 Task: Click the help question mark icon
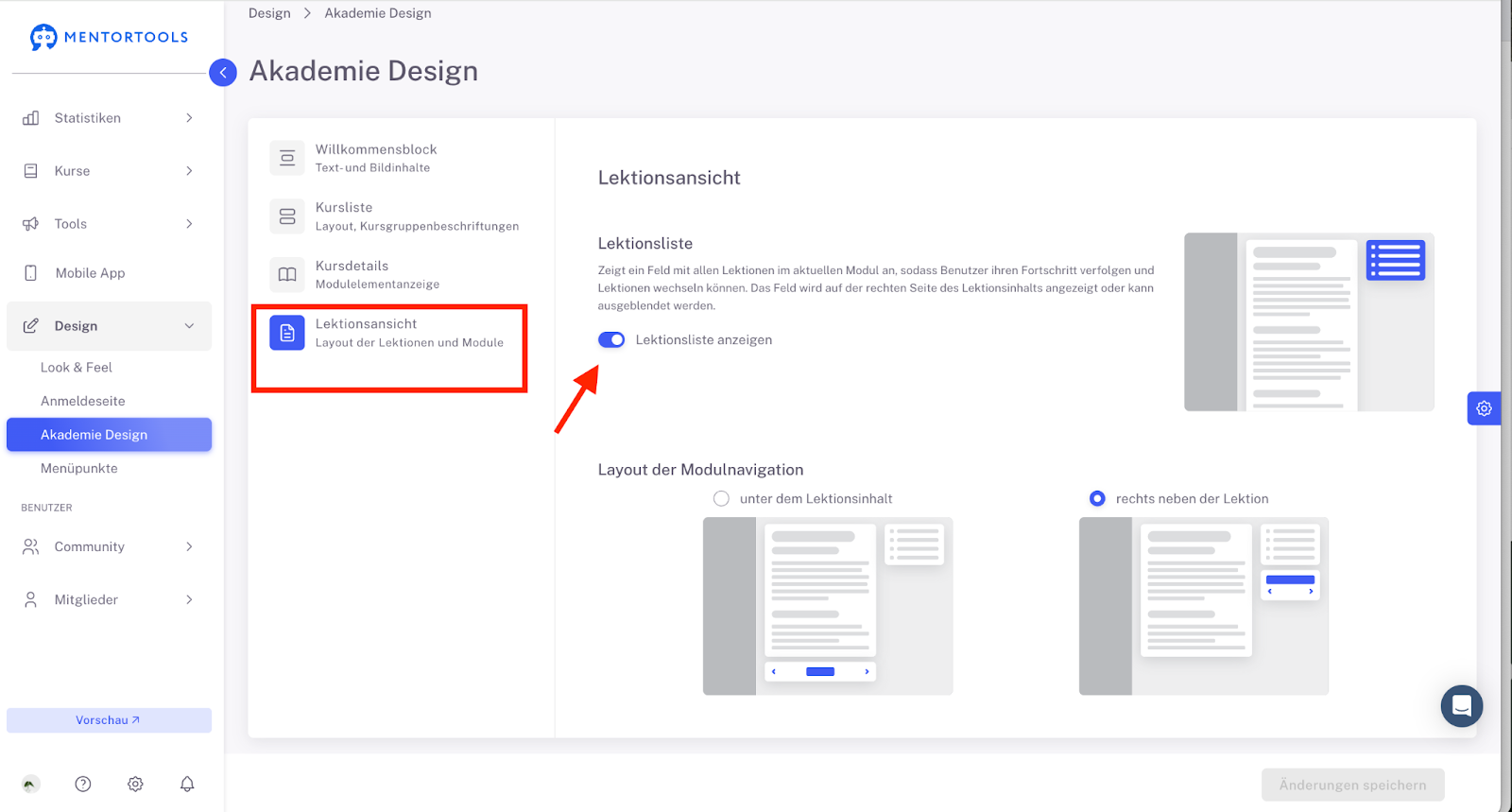click(x=83, y=784)
